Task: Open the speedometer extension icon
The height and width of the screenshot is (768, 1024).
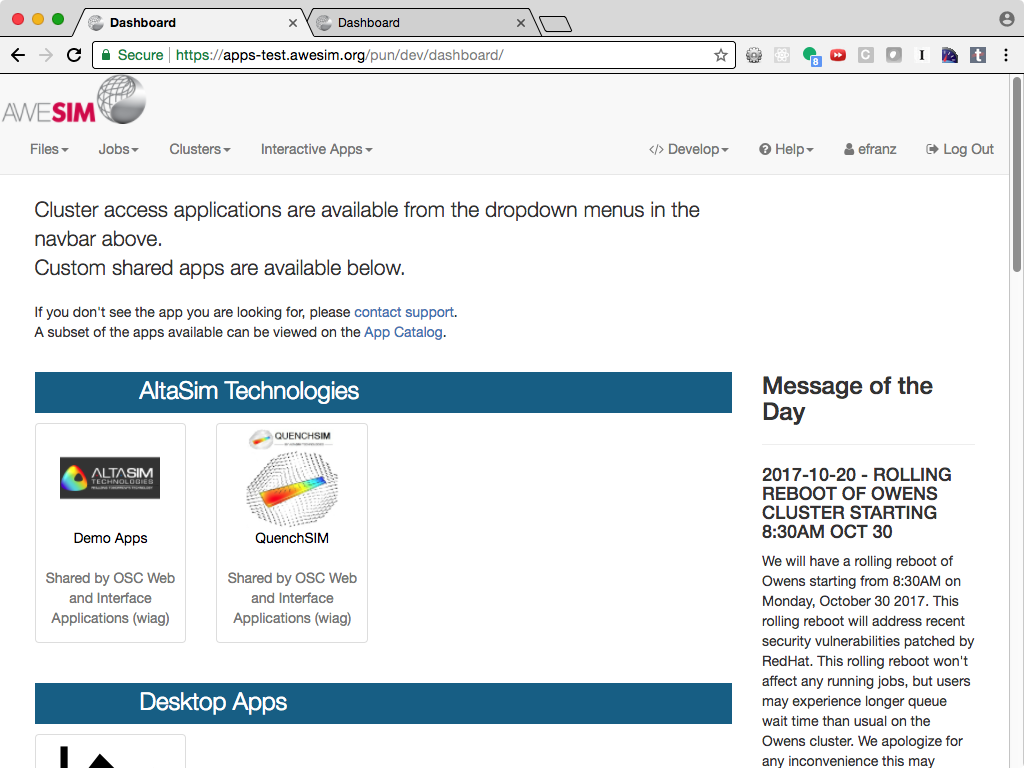Action: click(949, 55)
